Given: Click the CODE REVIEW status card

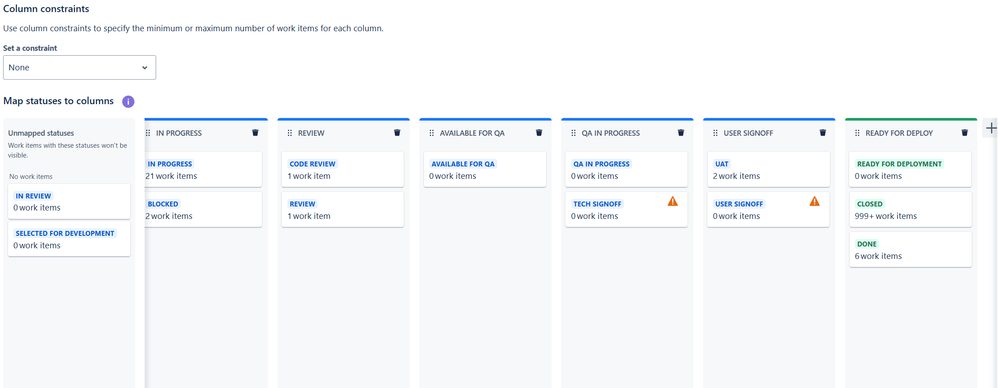Looking at the screenshot, I should (x=343, y=169).
